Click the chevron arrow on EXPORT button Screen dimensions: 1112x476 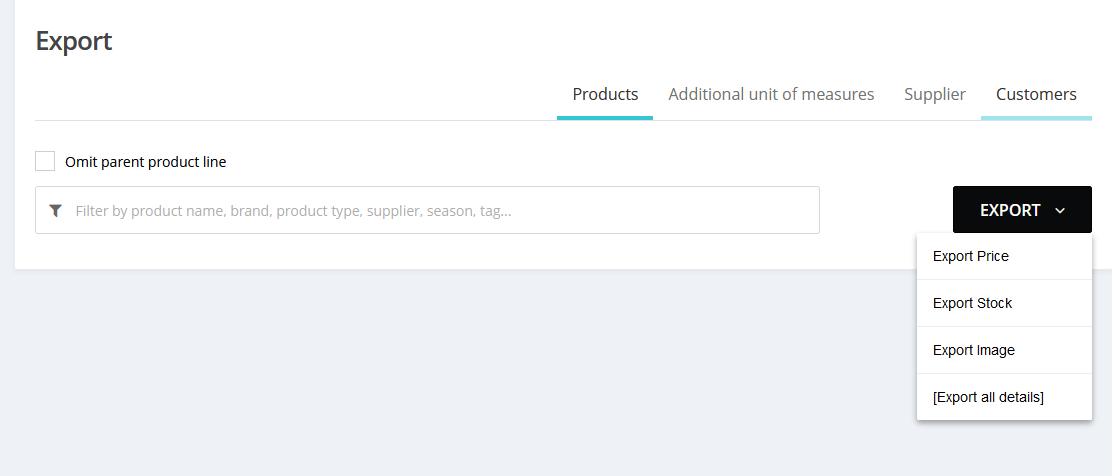[x=1060, y=211]
